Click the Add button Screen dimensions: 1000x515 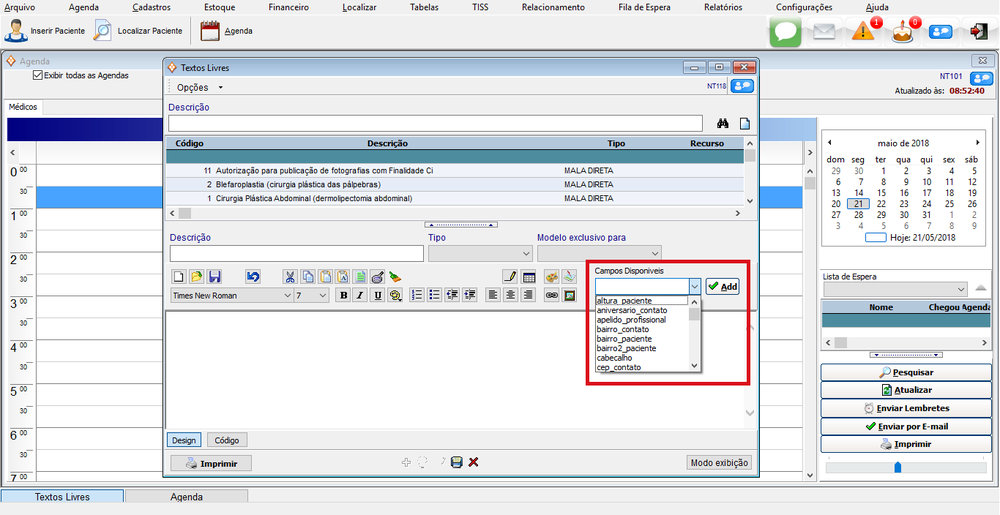pyautogui.click(x=722, y=286)
